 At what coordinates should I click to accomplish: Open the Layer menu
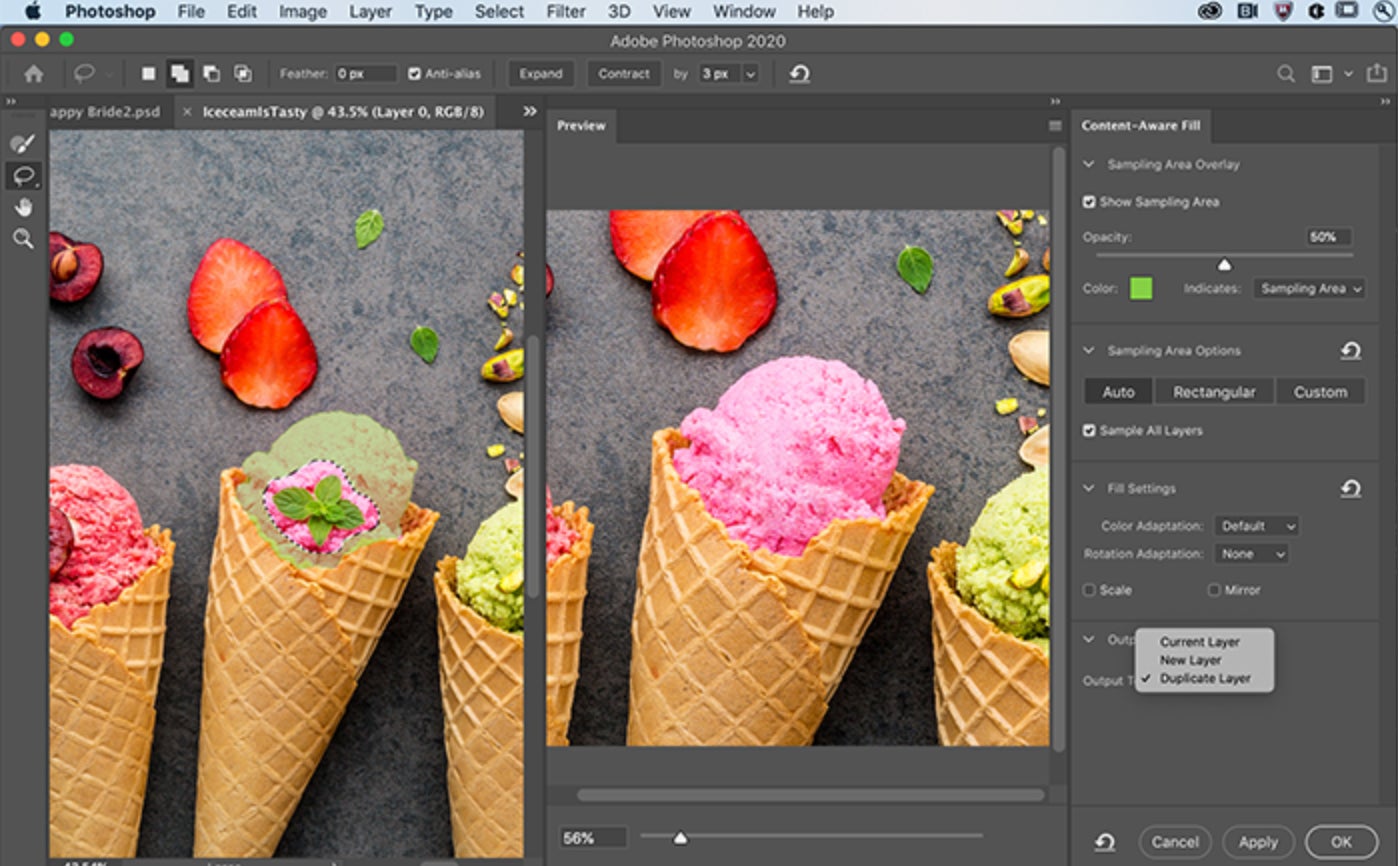[x=370, y=12]
